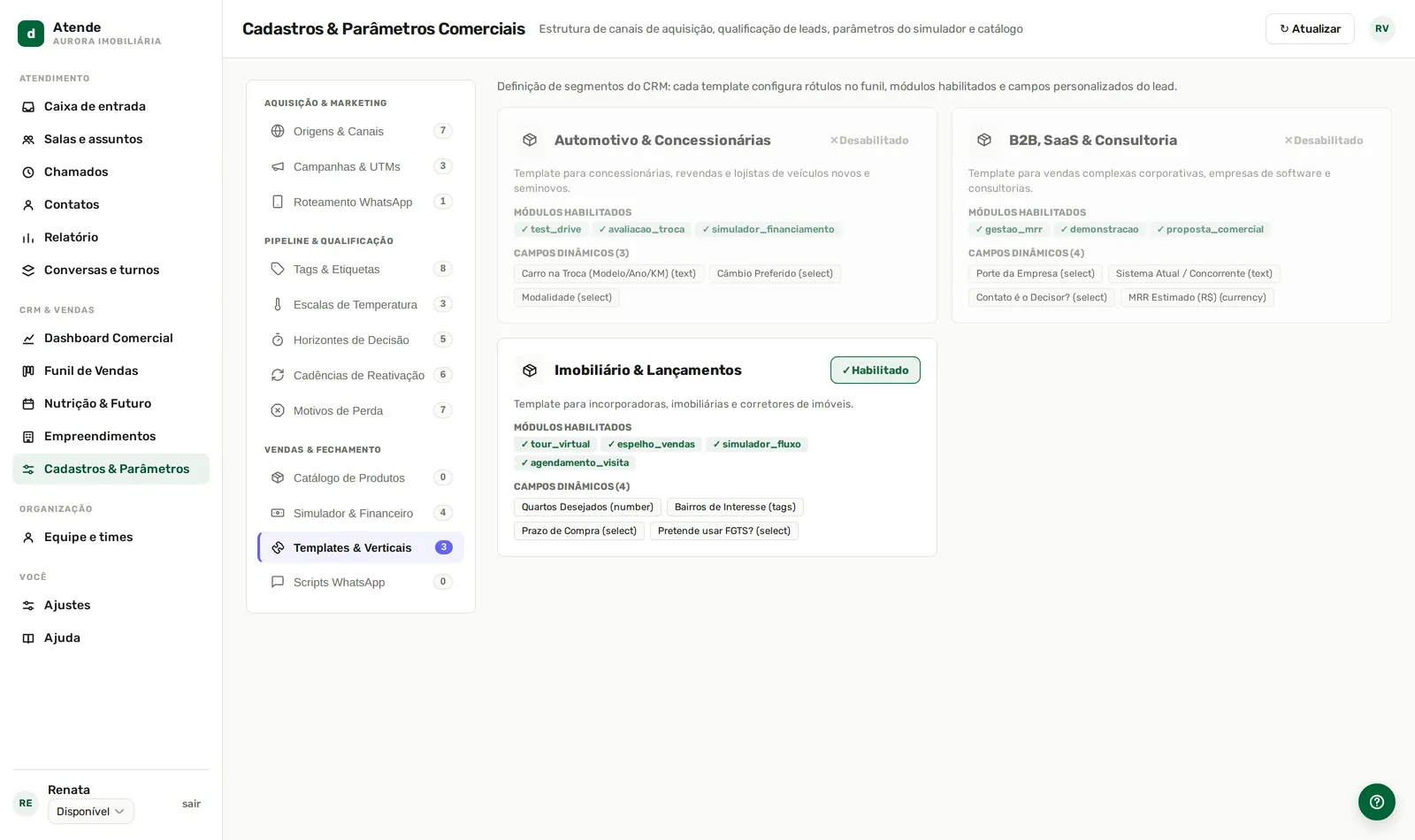Click the Conversas e turnos layers icon

pos(28,271)
